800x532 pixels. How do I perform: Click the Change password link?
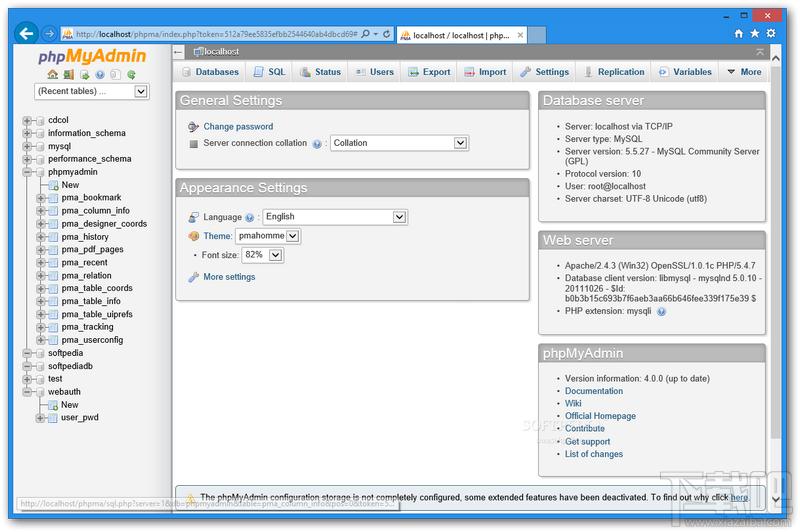tap(238, 127)
